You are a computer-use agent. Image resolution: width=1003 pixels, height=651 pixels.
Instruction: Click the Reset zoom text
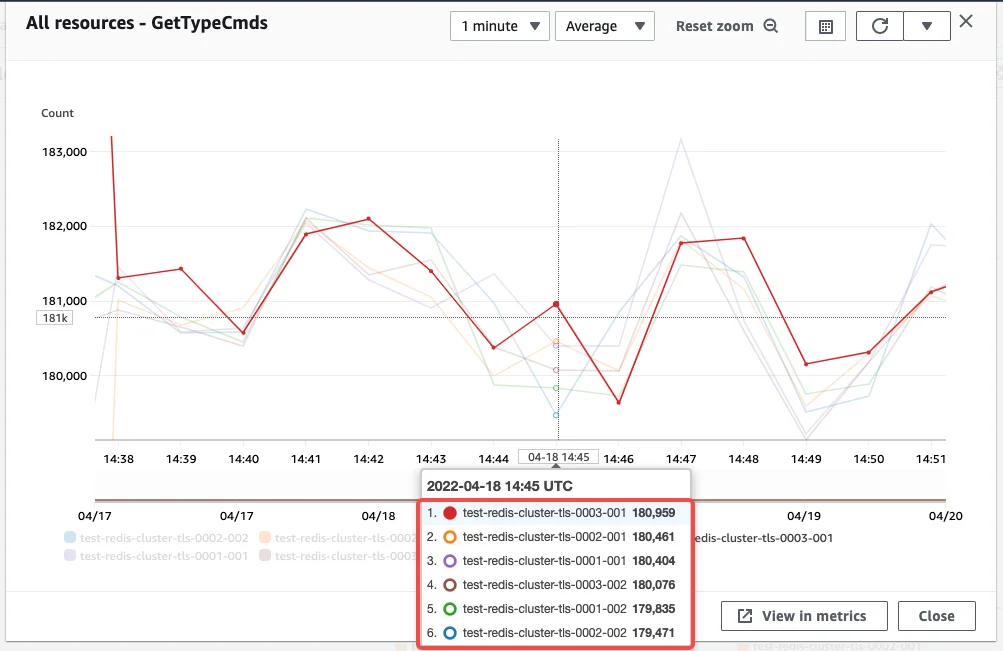click(715, 26)
